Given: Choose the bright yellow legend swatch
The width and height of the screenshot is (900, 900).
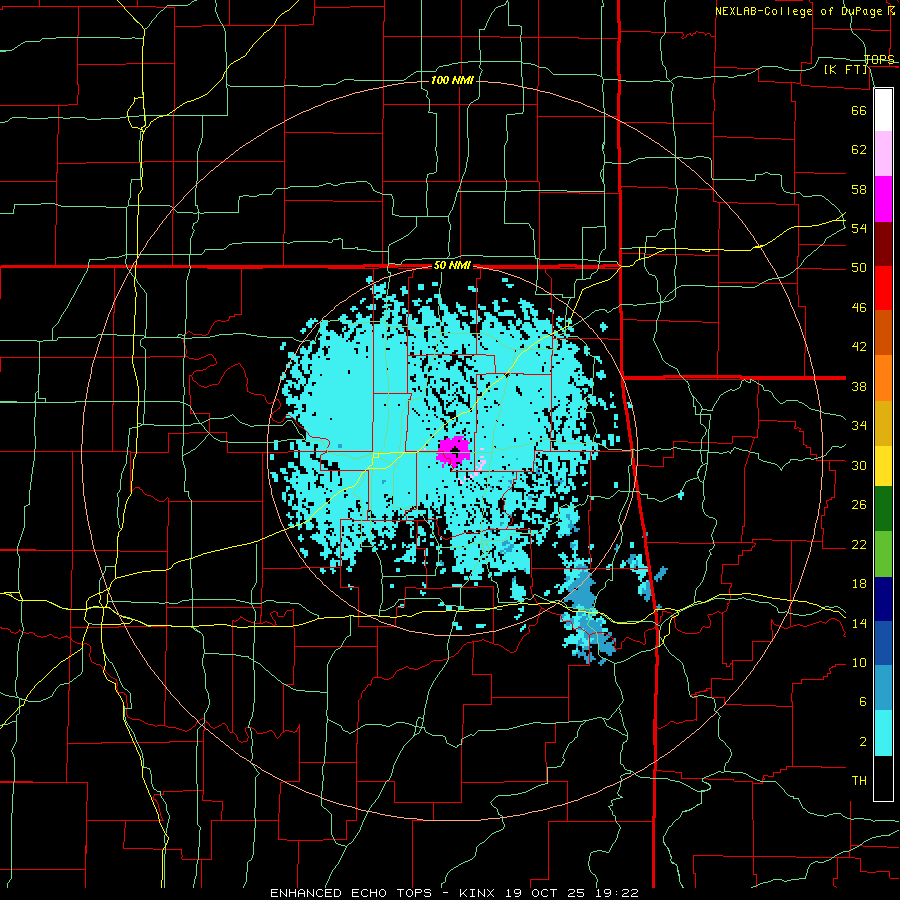Looking at the screenshot, I should (x=883, y=465).
